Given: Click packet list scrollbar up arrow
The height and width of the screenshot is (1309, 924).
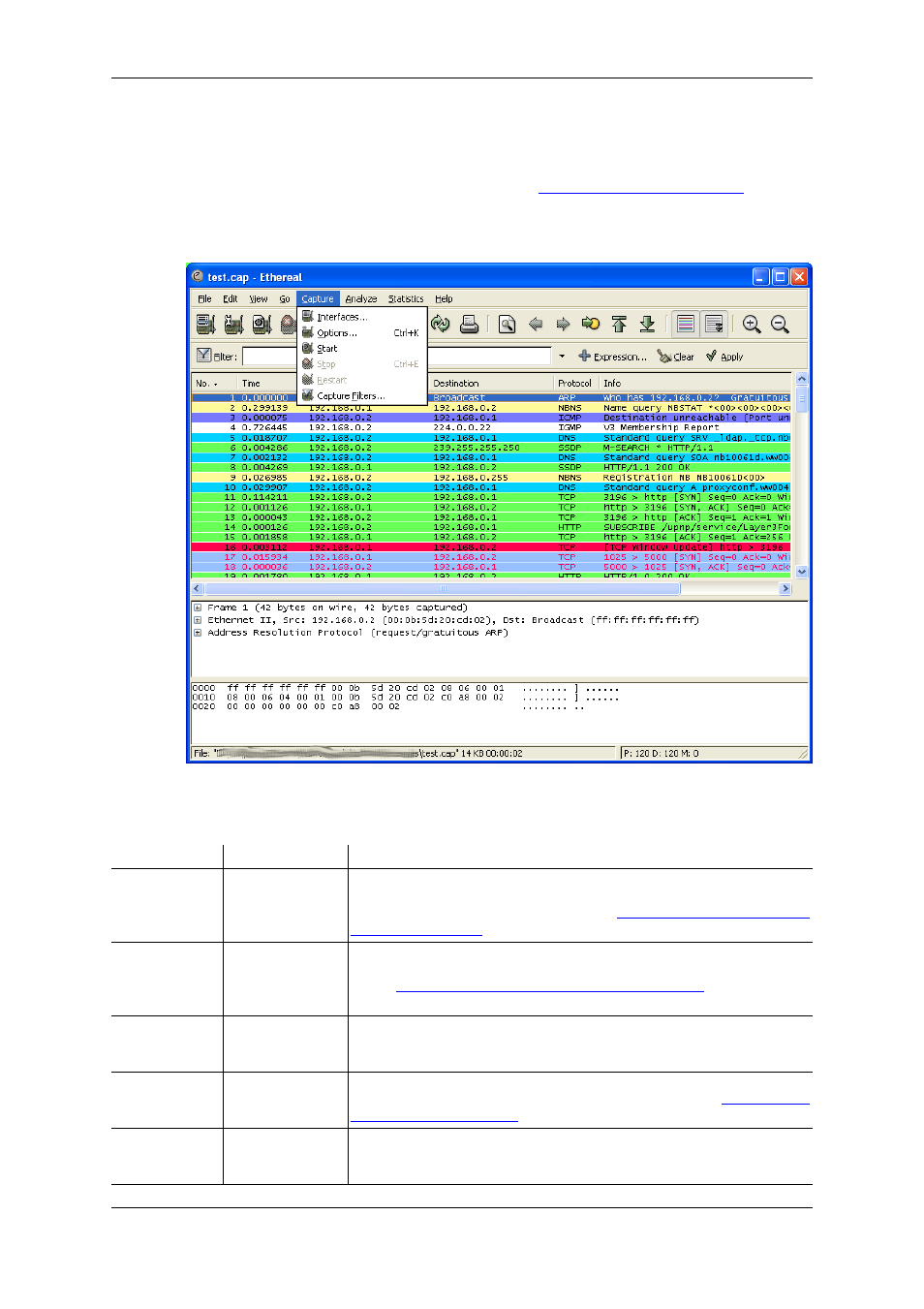Looking at the screenshot, I should (801, 379).
